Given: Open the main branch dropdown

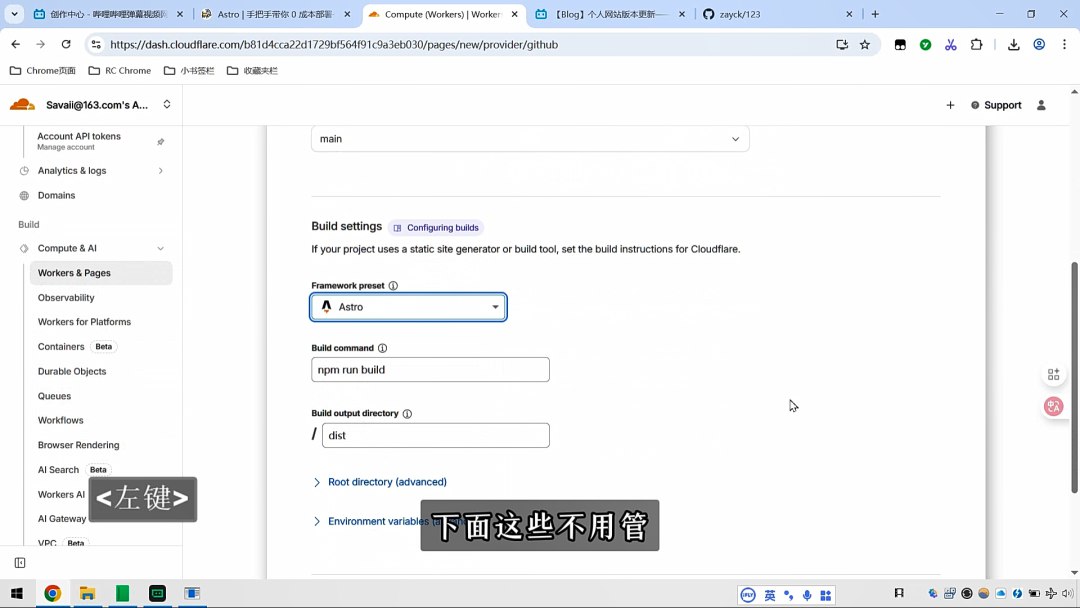Looking at the screenshot, I should click(530, 139).
